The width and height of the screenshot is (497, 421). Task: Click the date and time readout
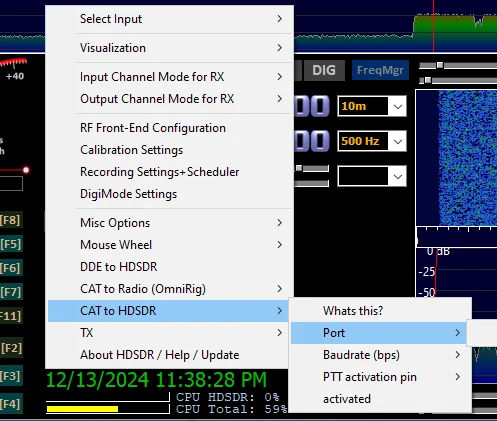point(157,380)
